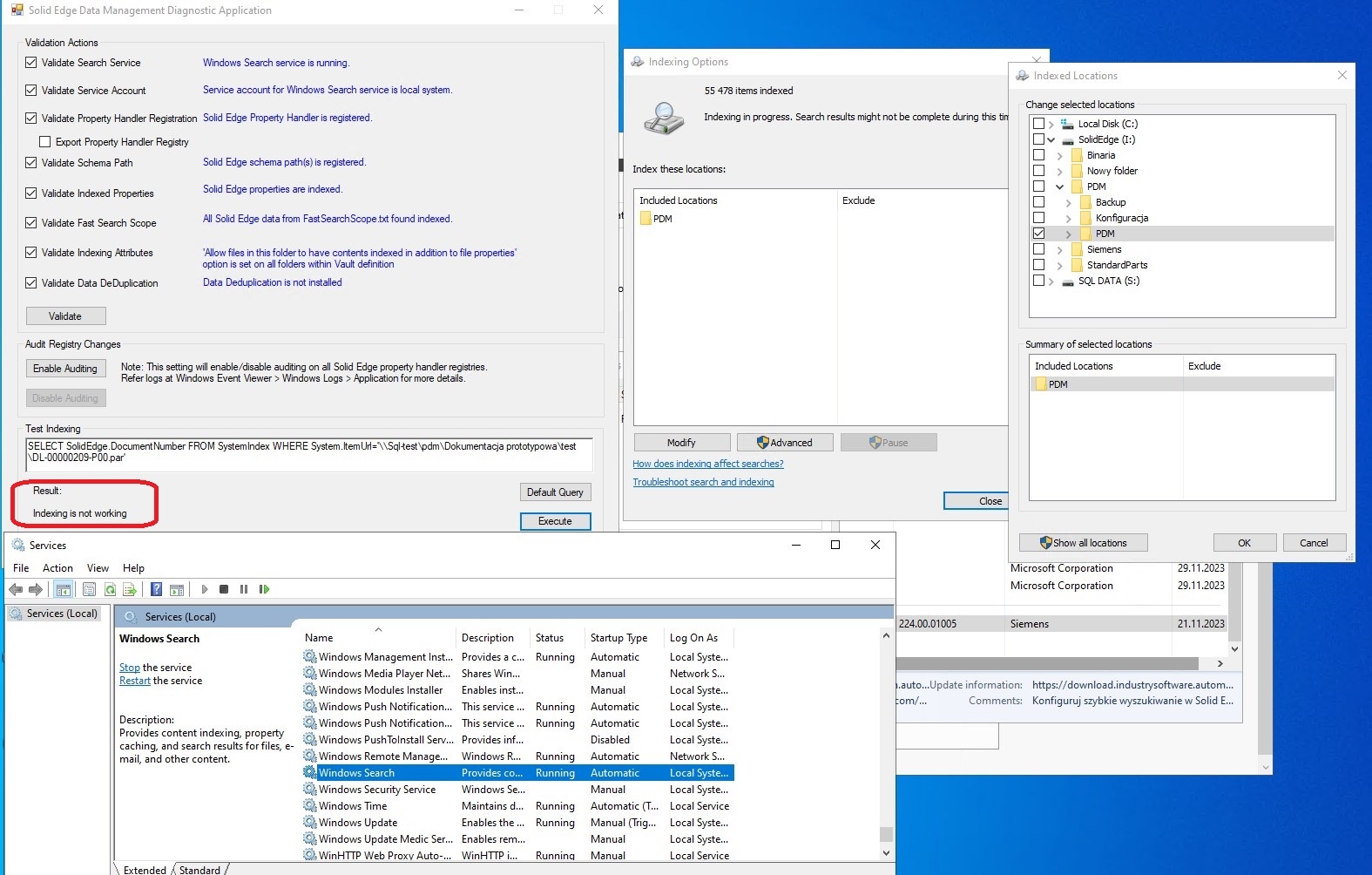Open the blue Help icon in Services

coord(156,590)
